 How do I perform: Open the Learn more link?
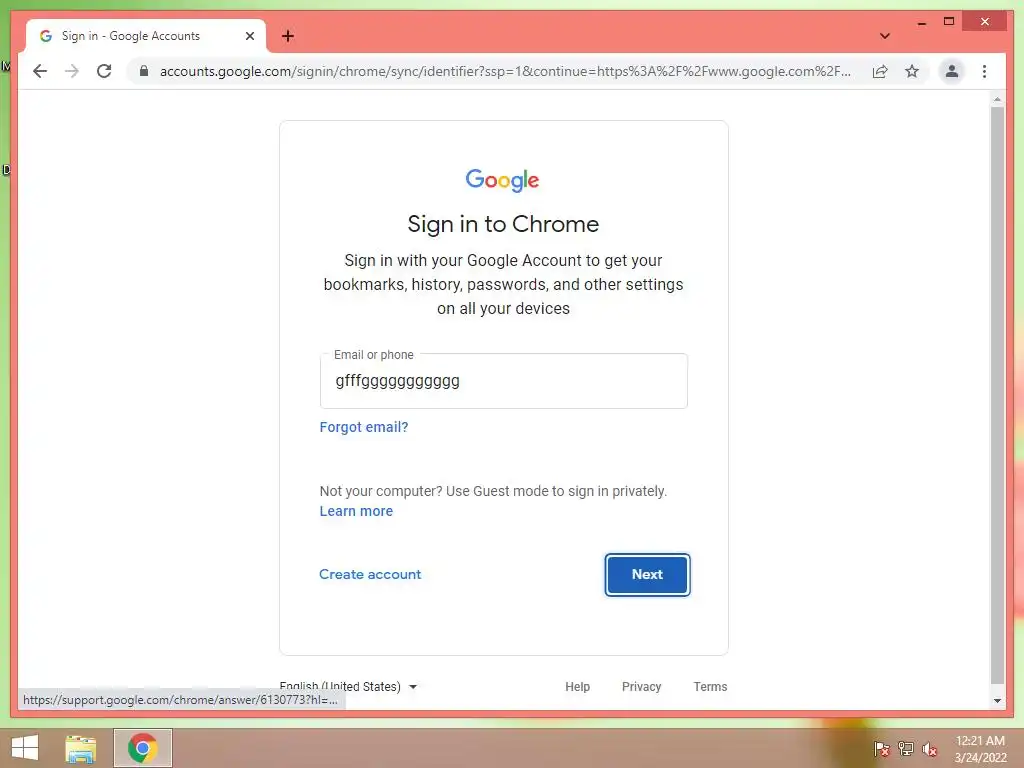356,511
